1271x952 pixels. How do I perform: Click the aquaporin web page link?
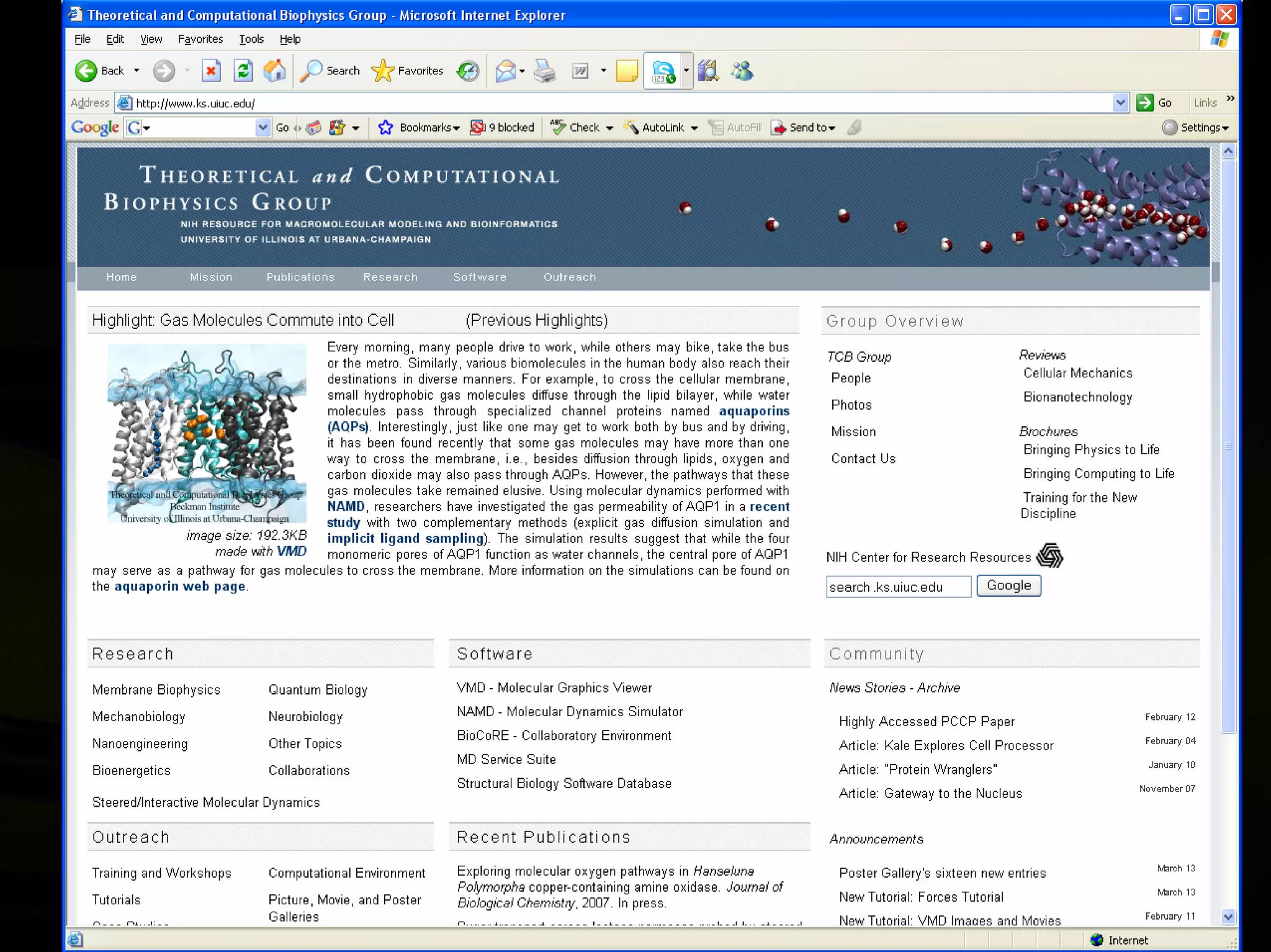[x=179, y=586]
